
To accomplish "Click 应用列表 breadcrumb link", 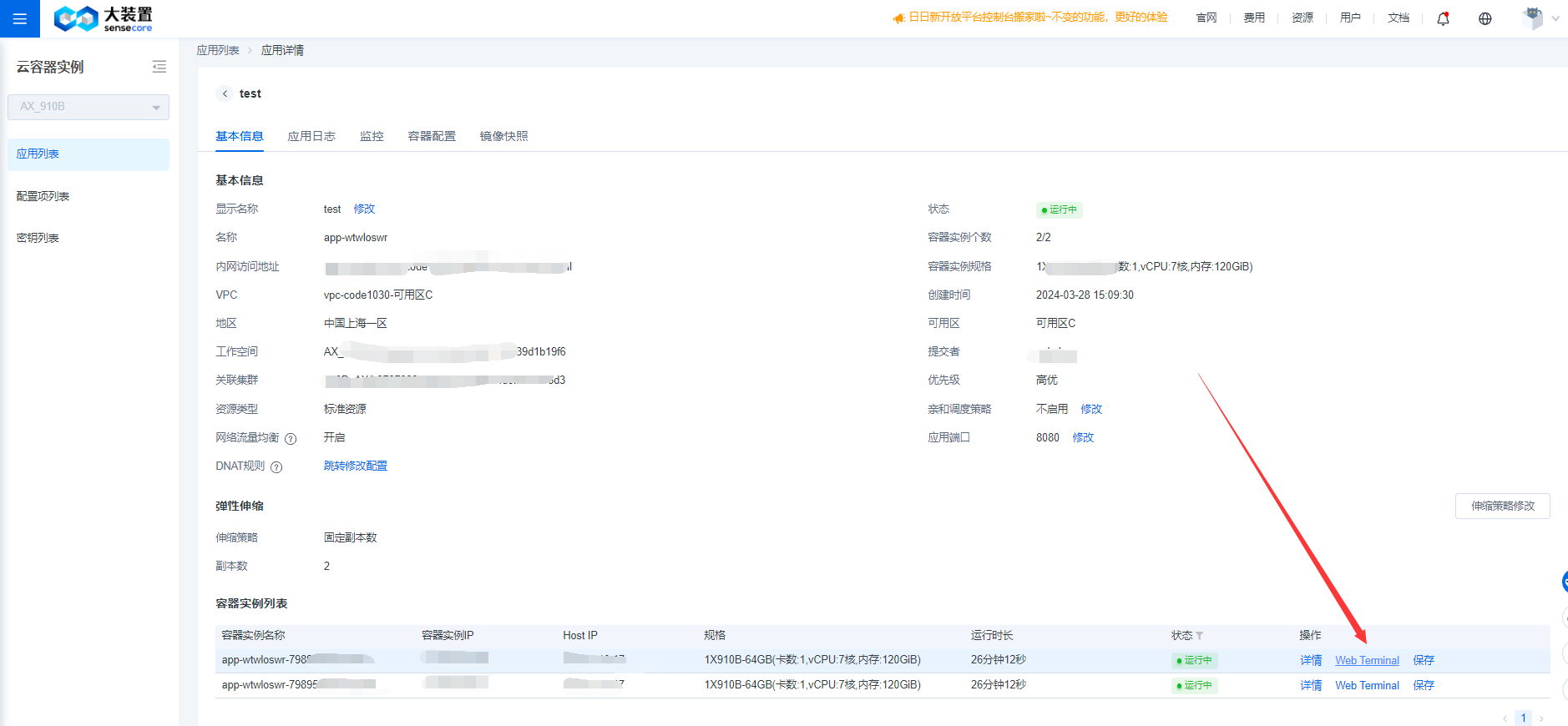I will pos(218,50).
